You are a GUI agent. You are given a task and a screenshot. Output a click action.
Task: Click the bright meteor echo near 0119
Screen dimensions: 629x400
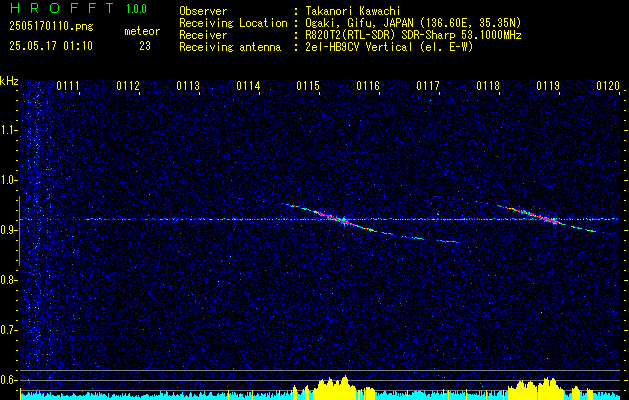pos(540,216)
